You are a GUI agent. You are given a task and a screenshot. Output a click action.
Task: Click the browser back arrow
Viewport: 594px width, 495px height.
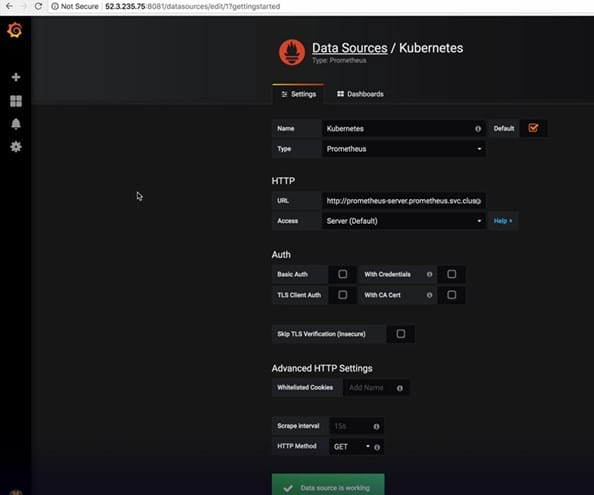click(9, 6)
